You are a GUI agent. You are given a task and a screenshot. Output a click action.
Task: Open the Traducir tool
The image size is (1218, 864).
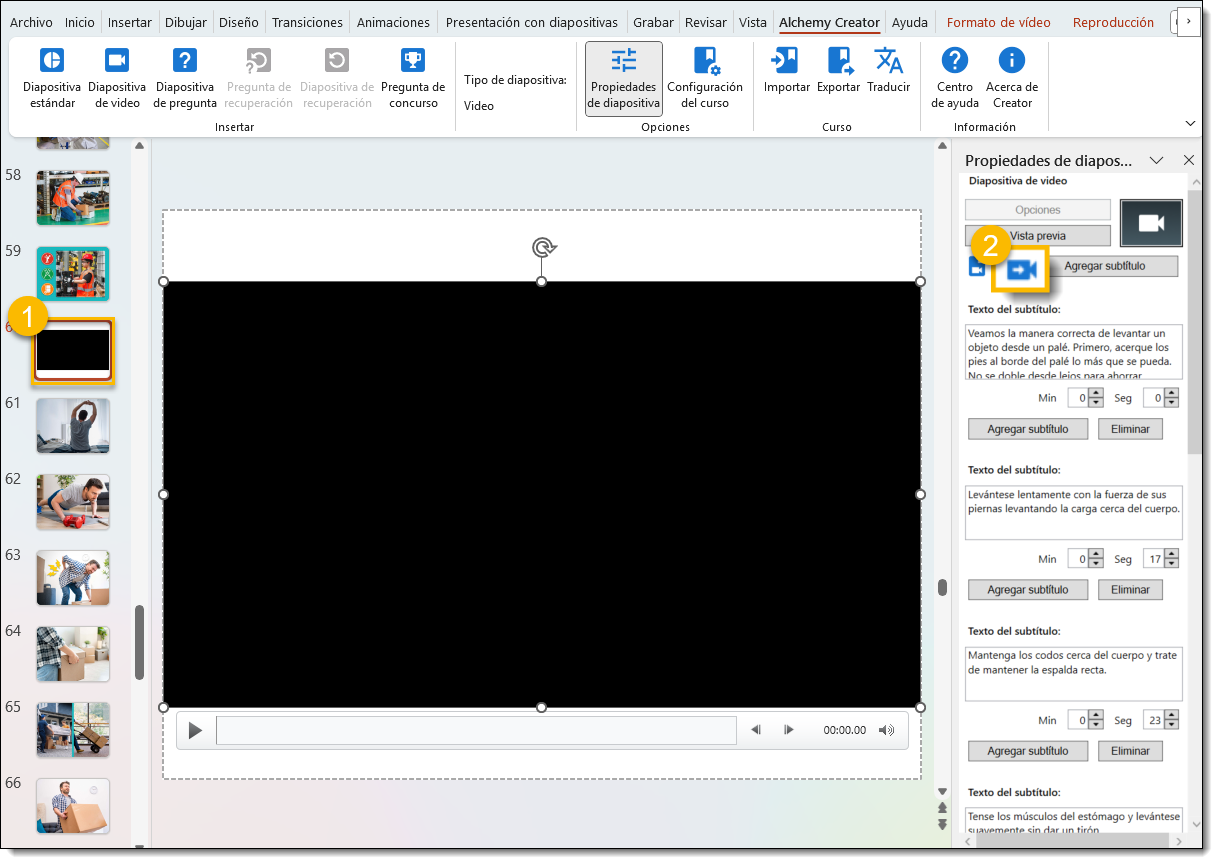[x=888, y=70]
